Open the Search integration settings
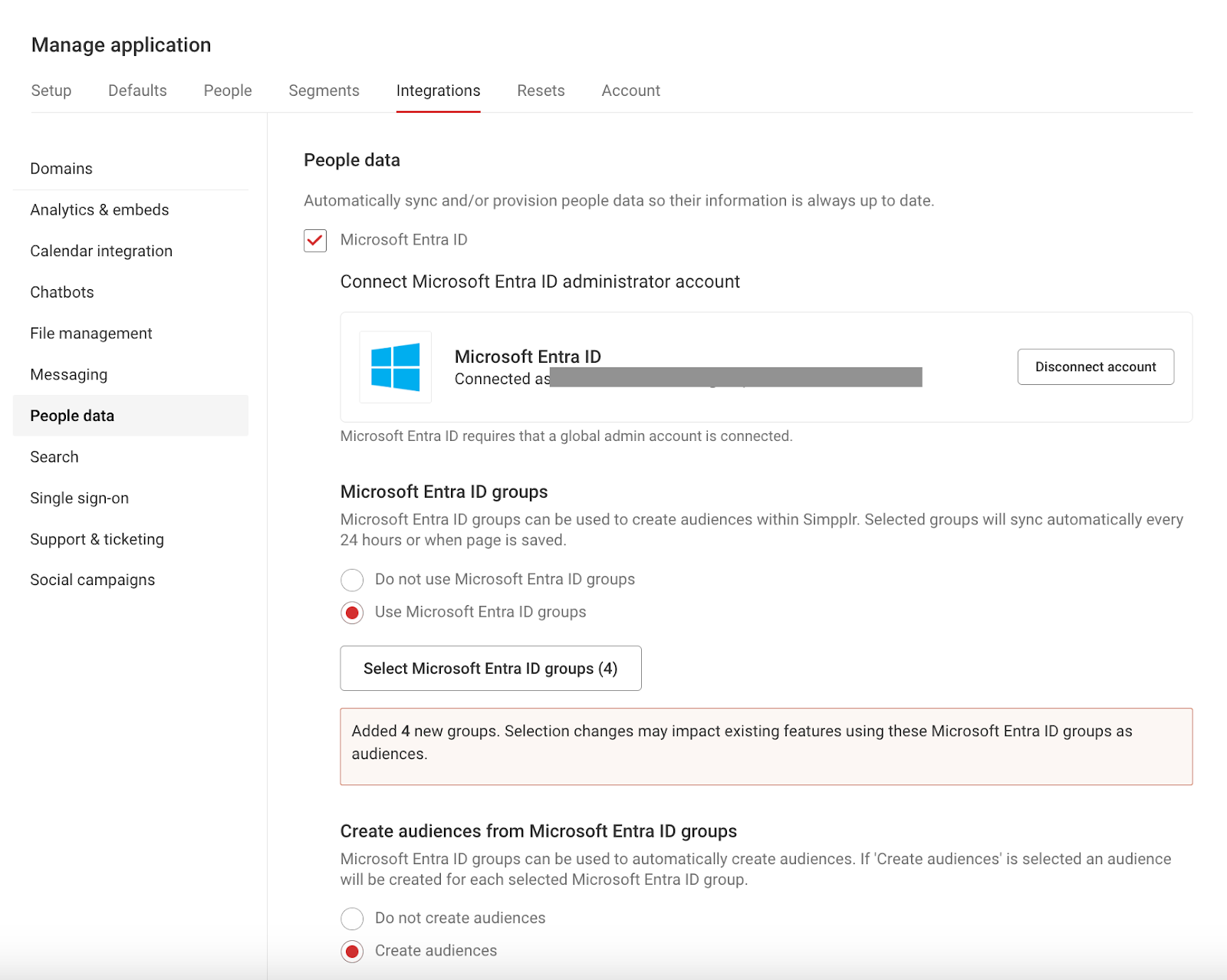 [x=130, y=457]
